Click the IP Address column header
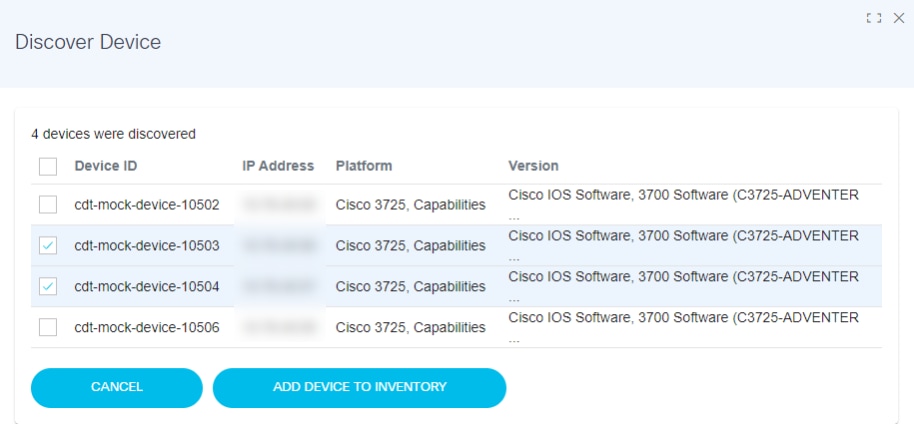Image resolution: width=914 pixels, height=424 pixels. point(278,166)
